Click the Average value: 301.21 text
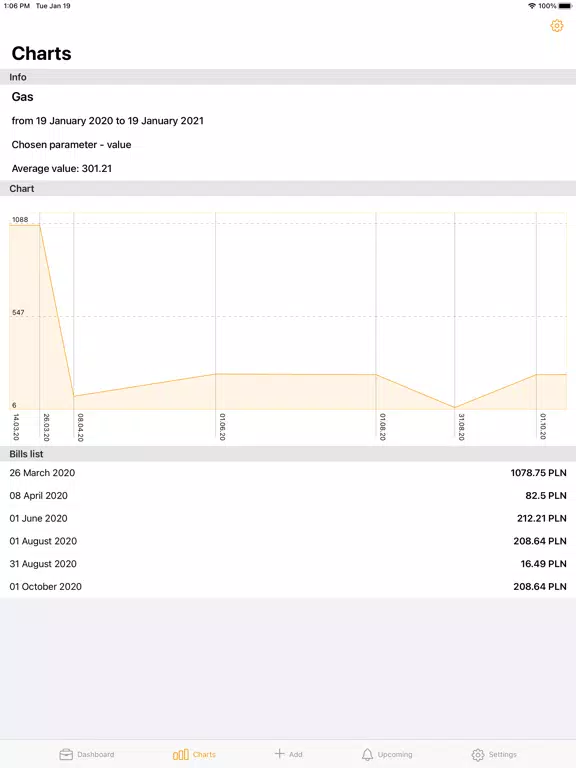576x768 pixels. click(62, 168)
